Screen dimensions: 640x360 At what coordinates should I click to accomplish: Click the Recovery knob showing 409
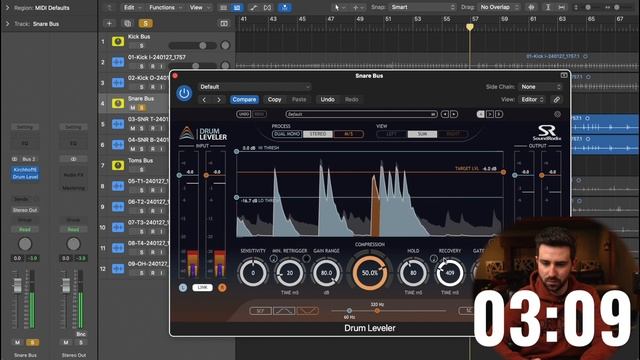[450, 273]
